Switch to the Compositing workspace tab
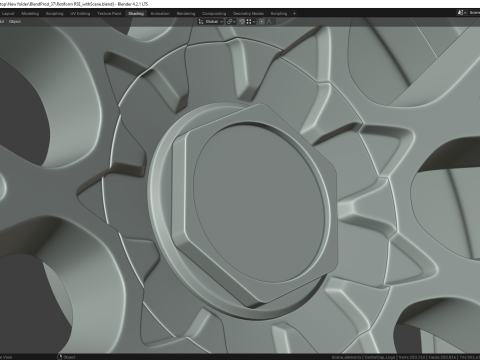The width and height of the screenshot is (480, 360). click(x=214, y=14)
